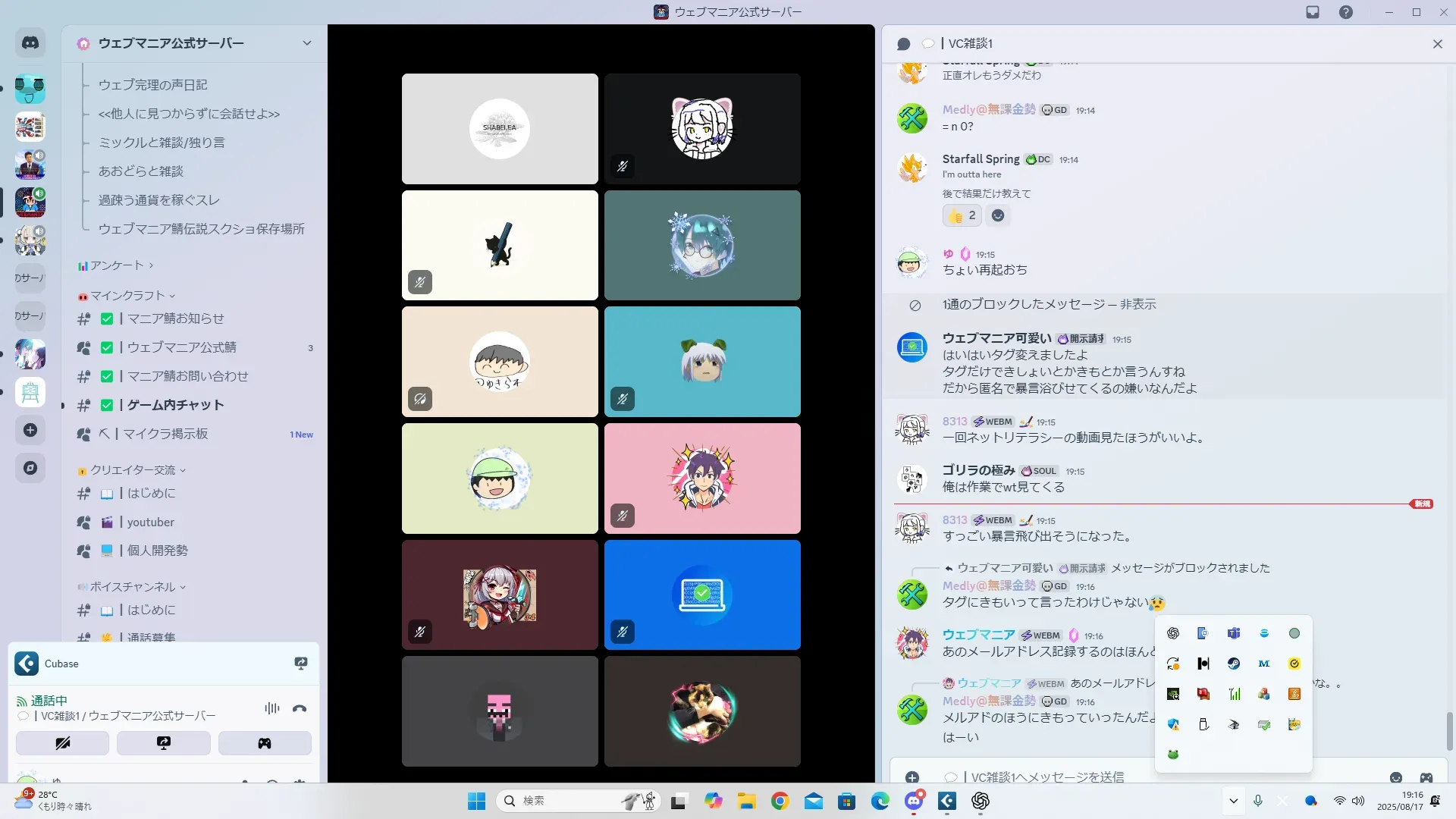The height and width of the screenshot is (819, 1456).
Task: Disconnect from the voice call
Action: [300, 708]
